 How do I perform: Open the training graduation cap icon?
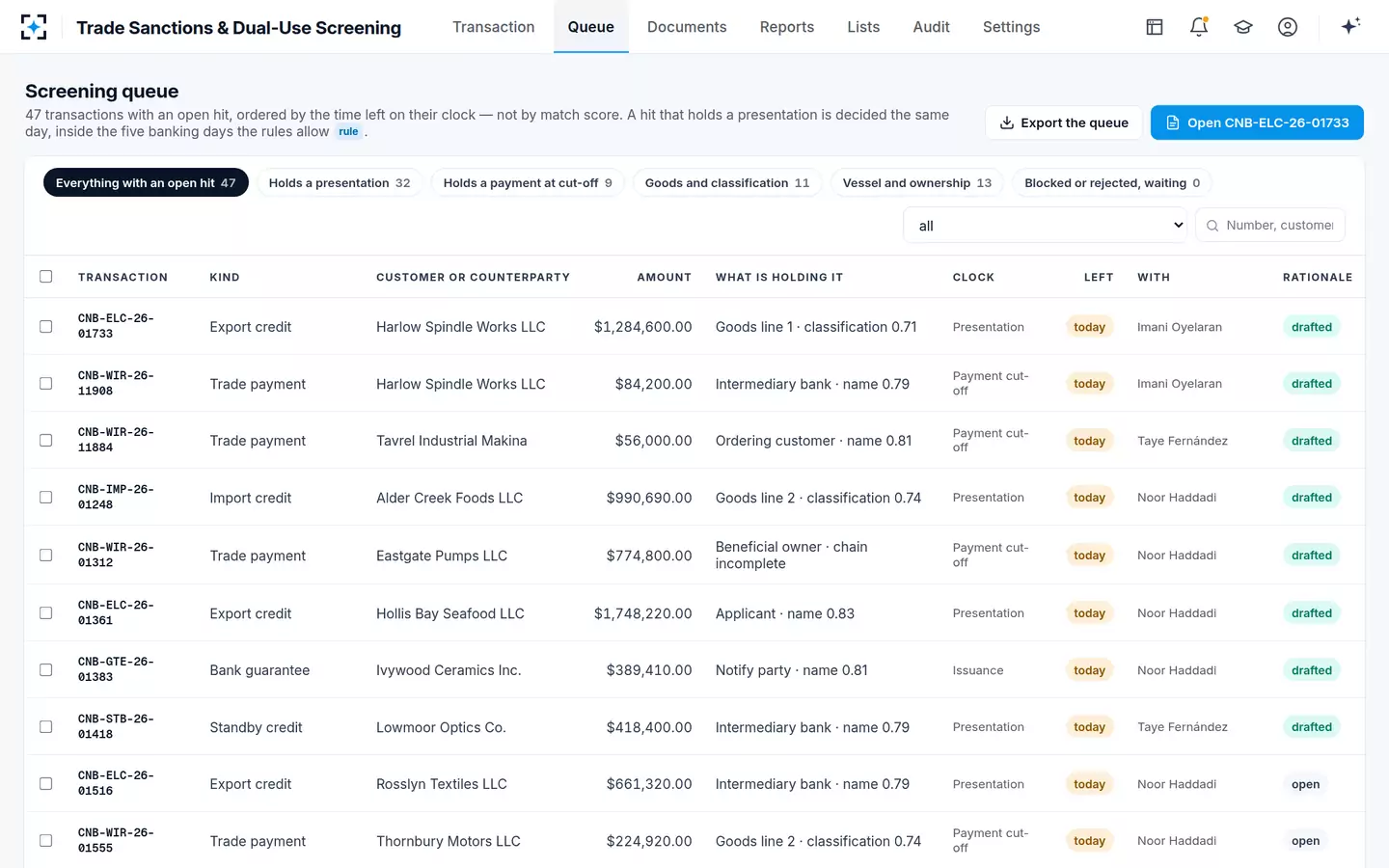pos(1243,27)
